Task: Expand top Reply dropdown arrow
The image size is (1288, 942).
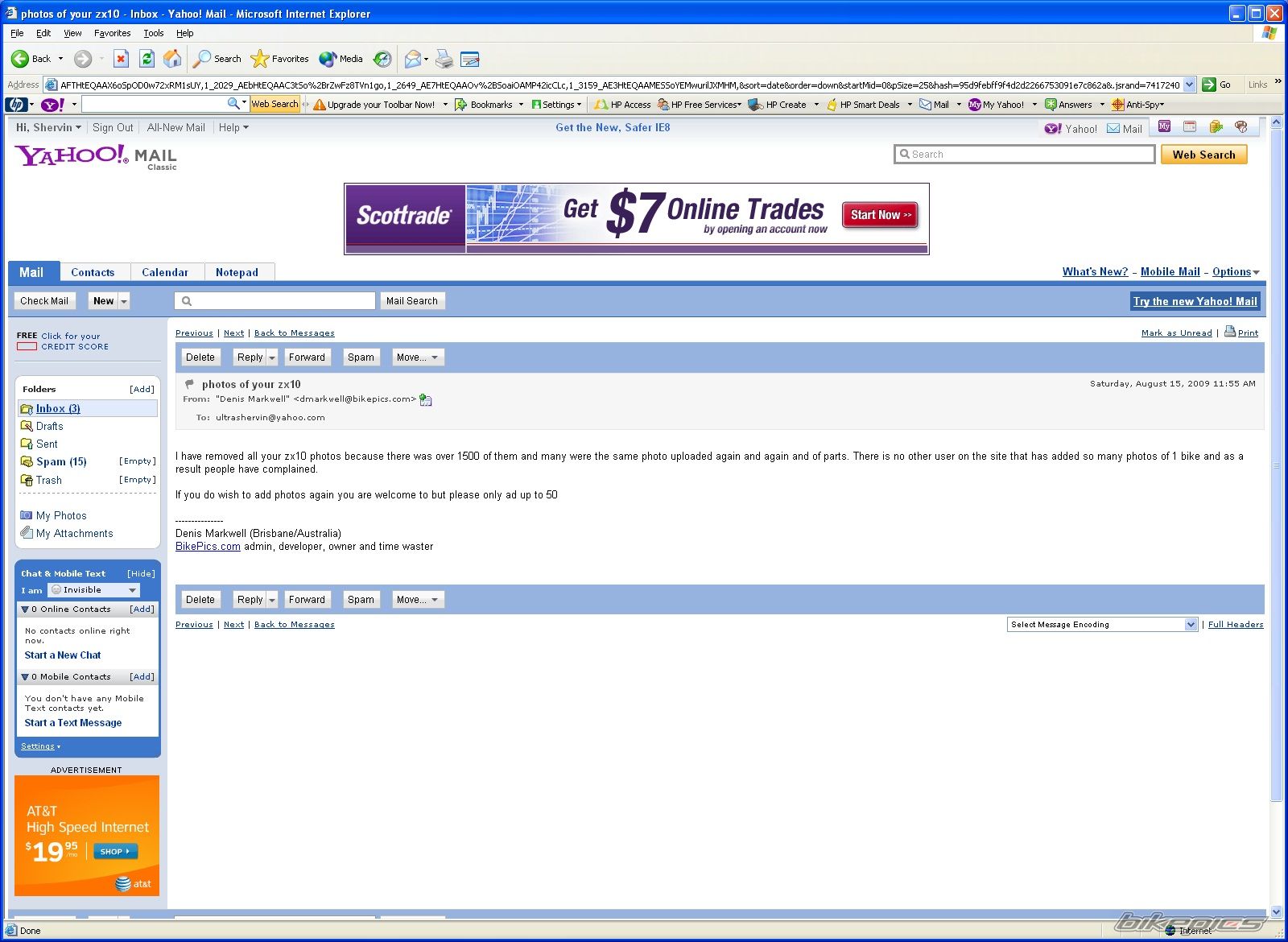Action: pyautogui.click(x=272, y=357)
